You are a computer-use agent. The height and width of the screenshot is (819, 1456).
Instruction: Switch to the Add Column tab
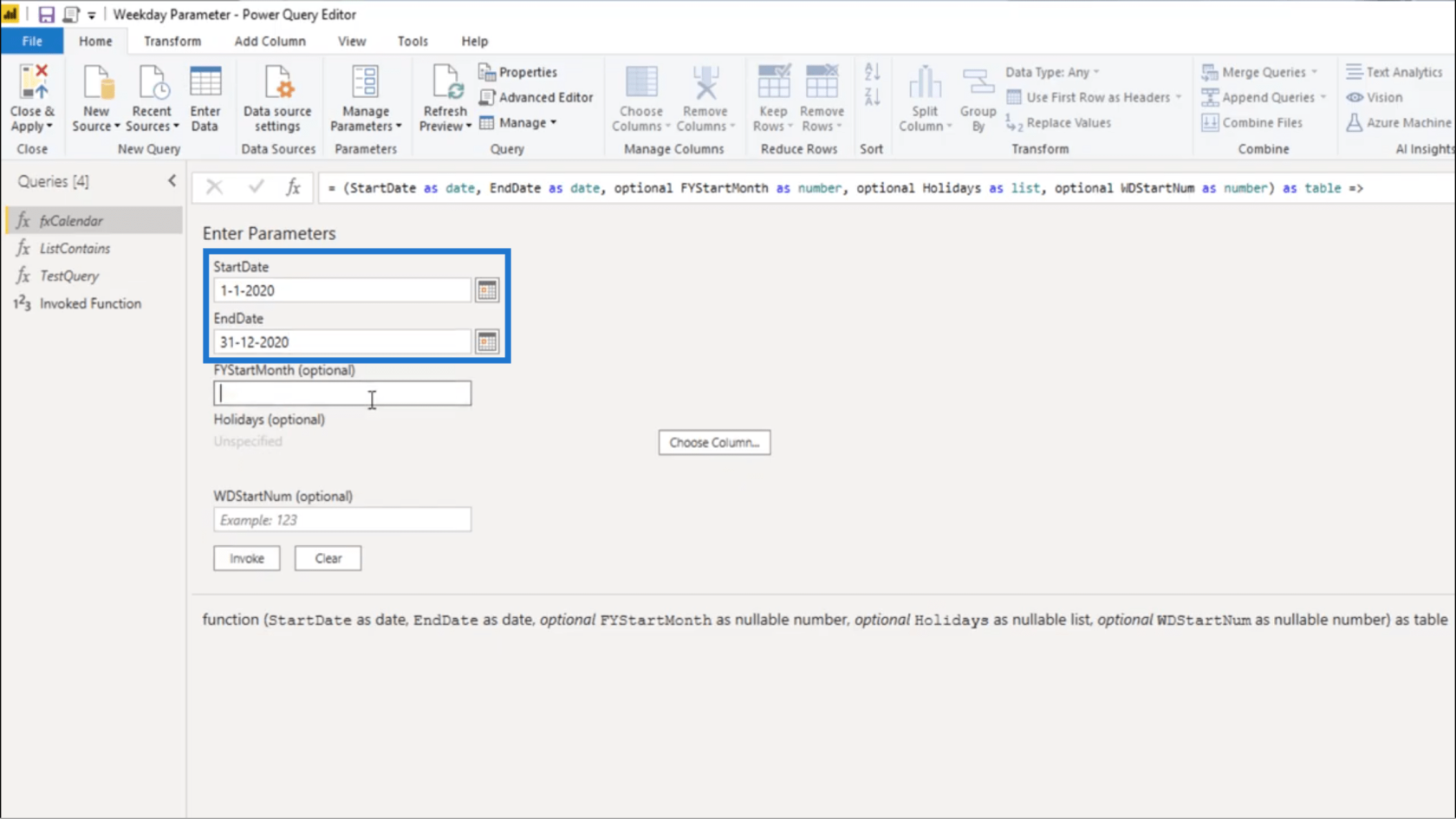(270, 41)
